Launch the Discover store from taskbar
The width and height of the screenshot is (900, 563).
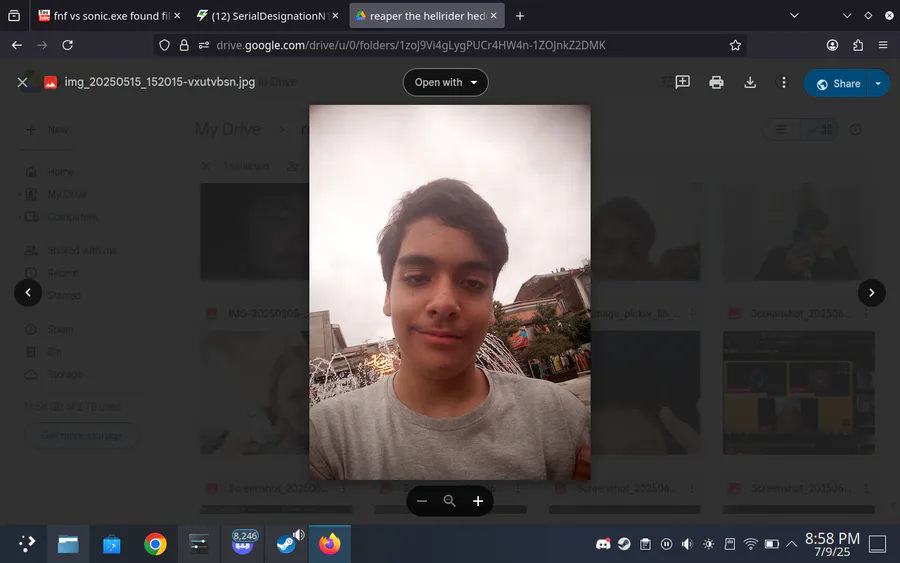coord(111,543)
